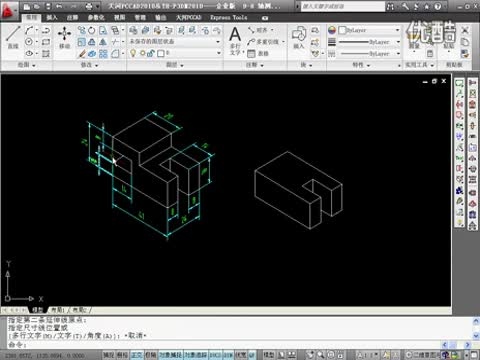Click the Model (模型) status bar button
This screenshot has width=480, height=360.
[269, 355]
